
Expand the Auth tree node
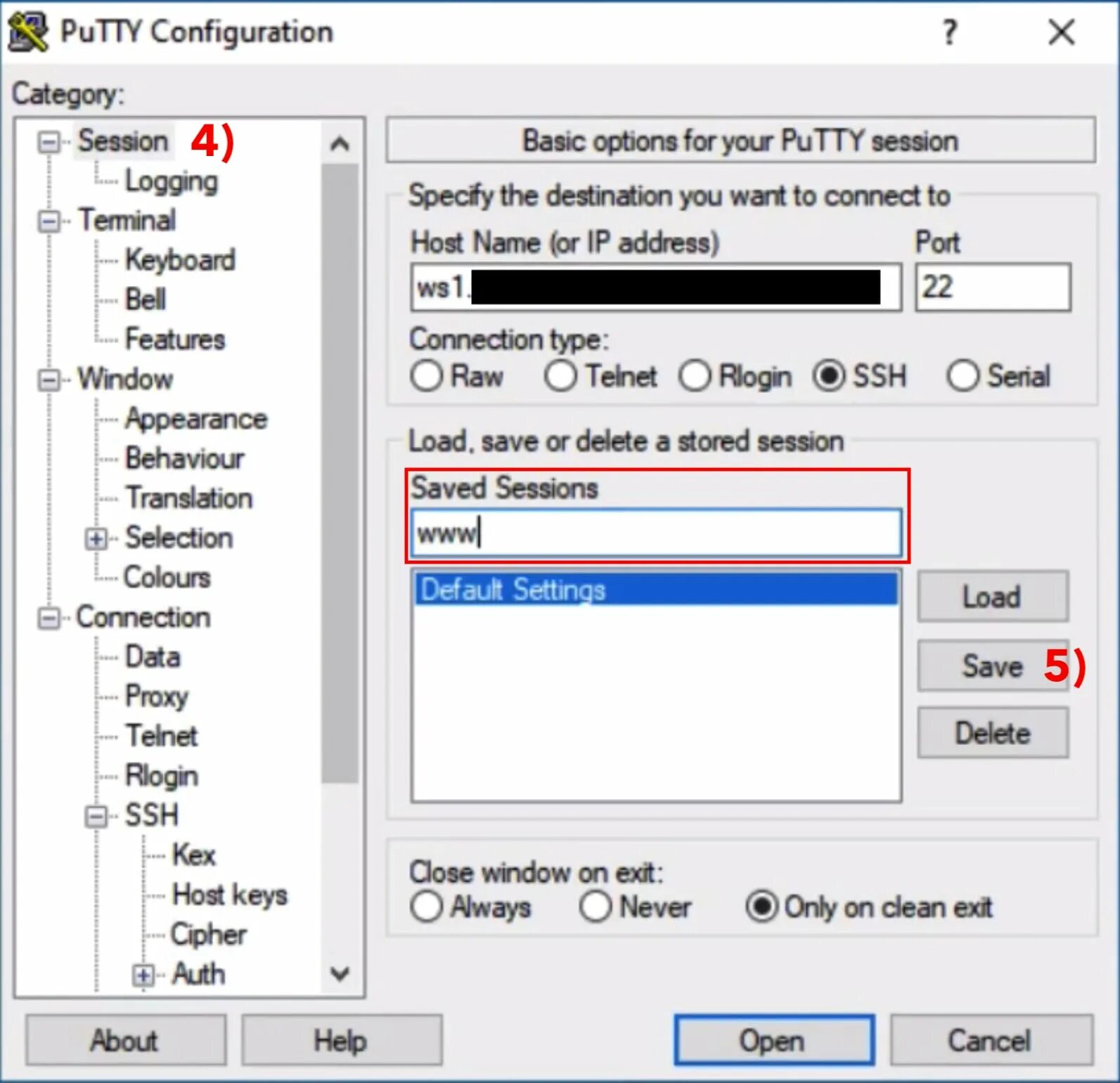pyautogui.click(x=143, y=975)
